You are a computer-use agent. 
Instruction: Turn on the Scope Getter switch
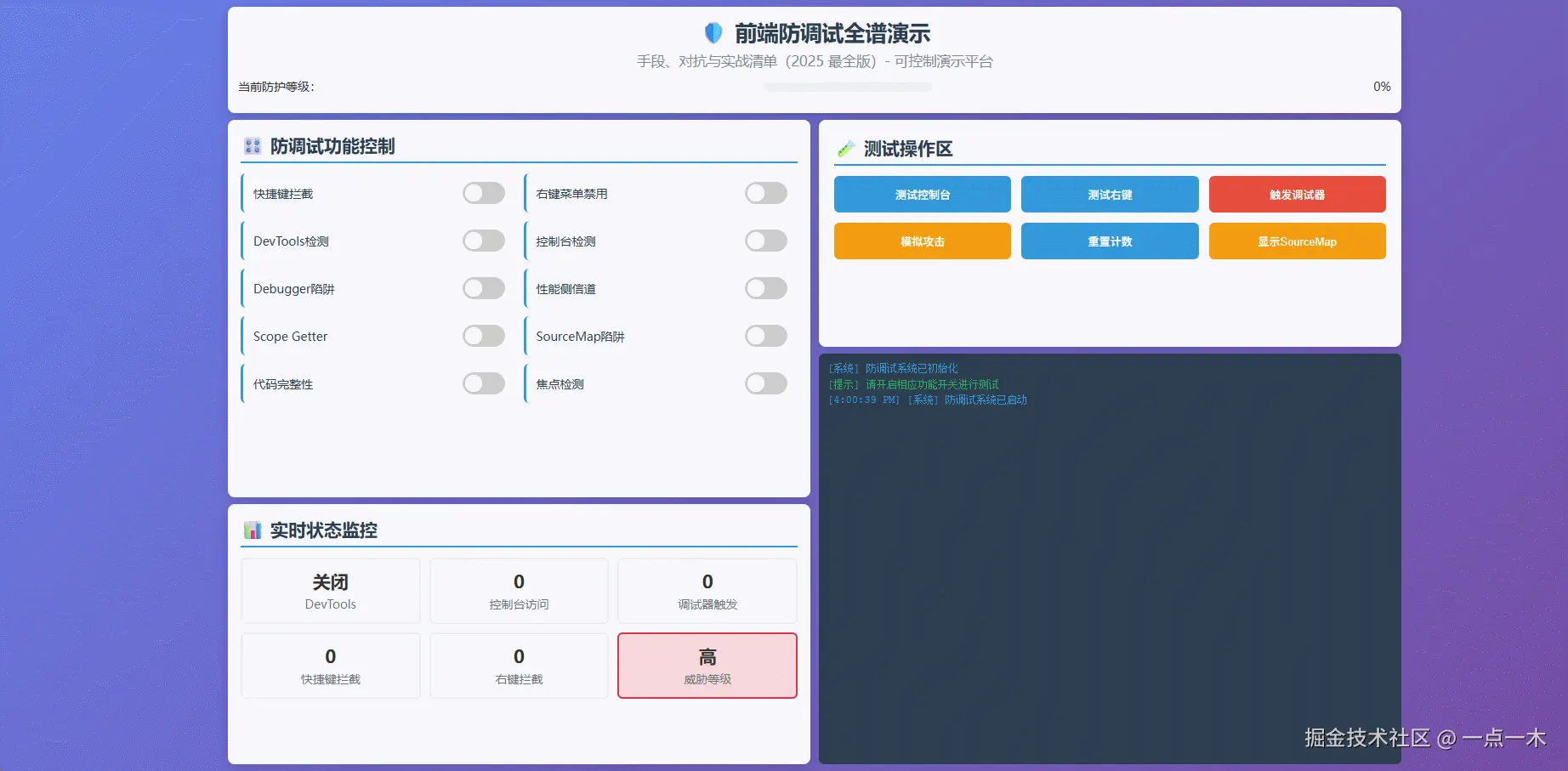(x=483, y=336)
